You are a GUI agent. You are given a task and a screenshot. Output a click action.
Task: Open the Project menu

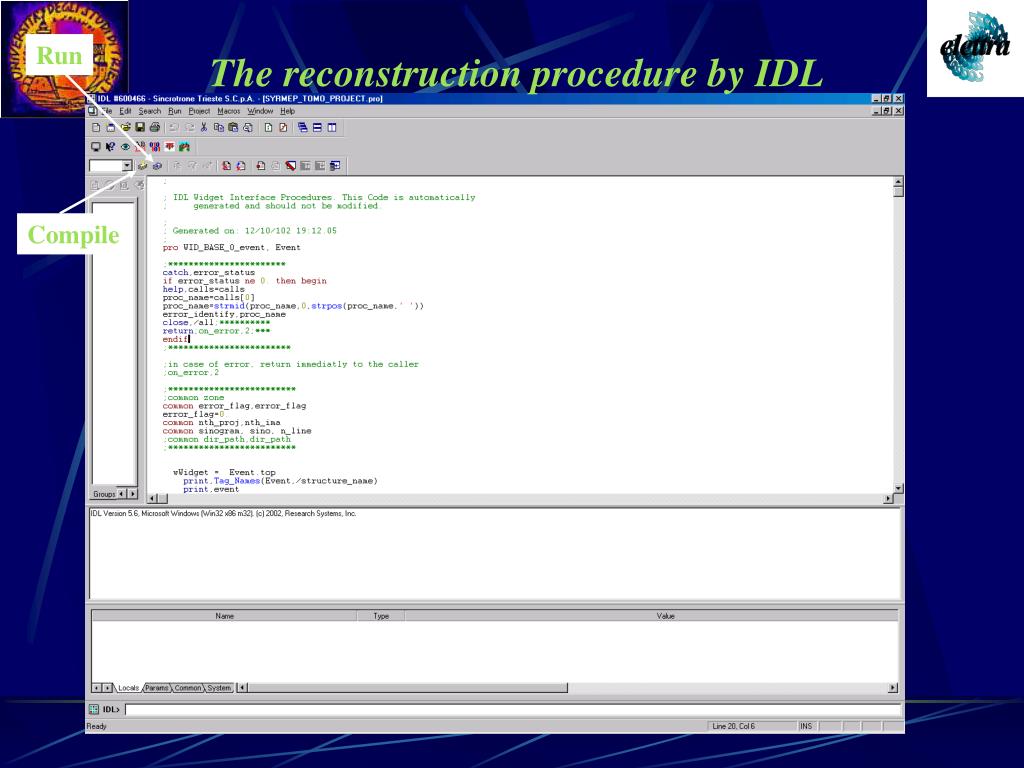pos(199,111)
